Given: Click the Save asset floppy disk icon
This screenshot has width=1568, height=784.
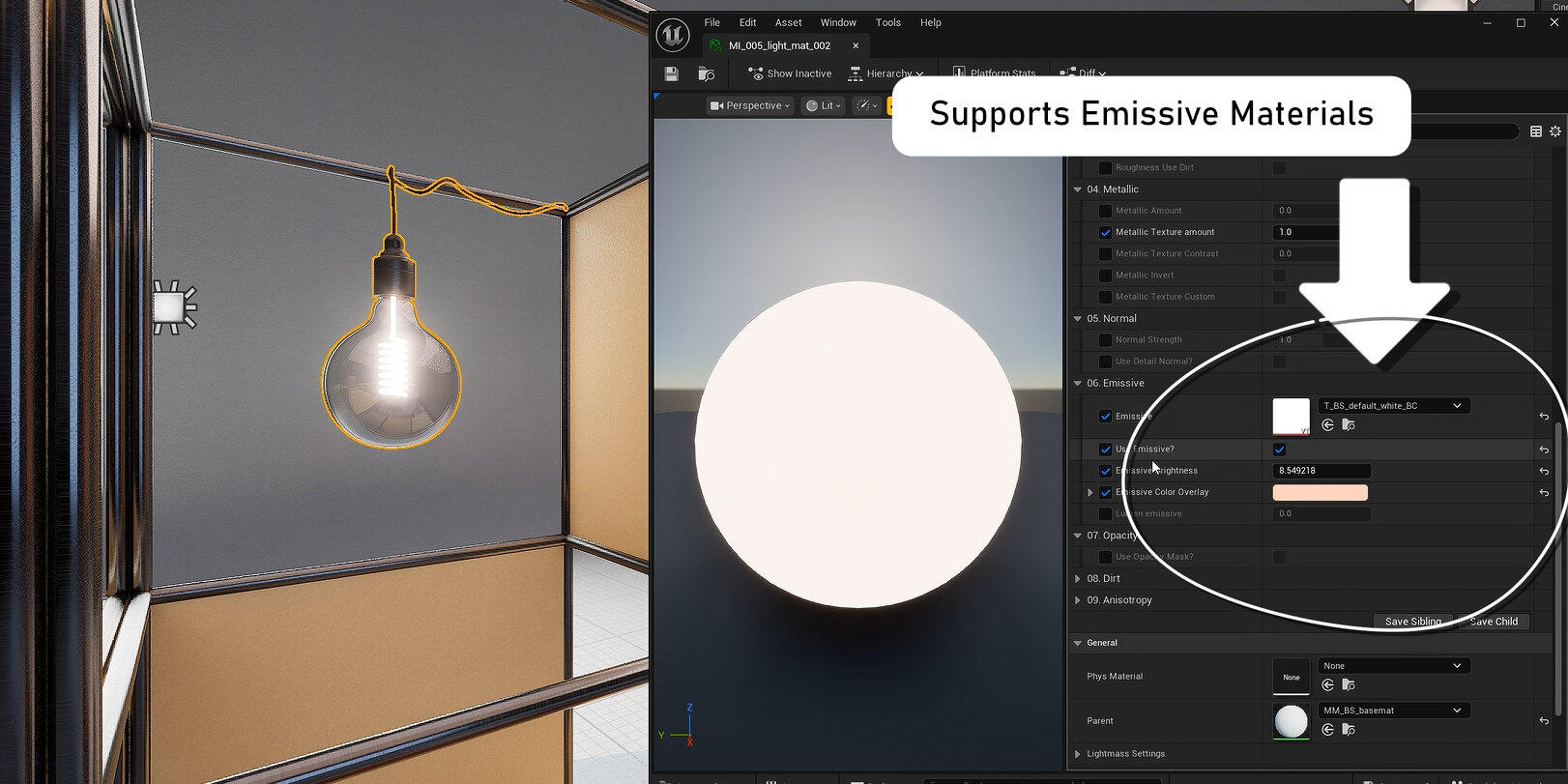Looking at the screenshot, I should 672,73.
